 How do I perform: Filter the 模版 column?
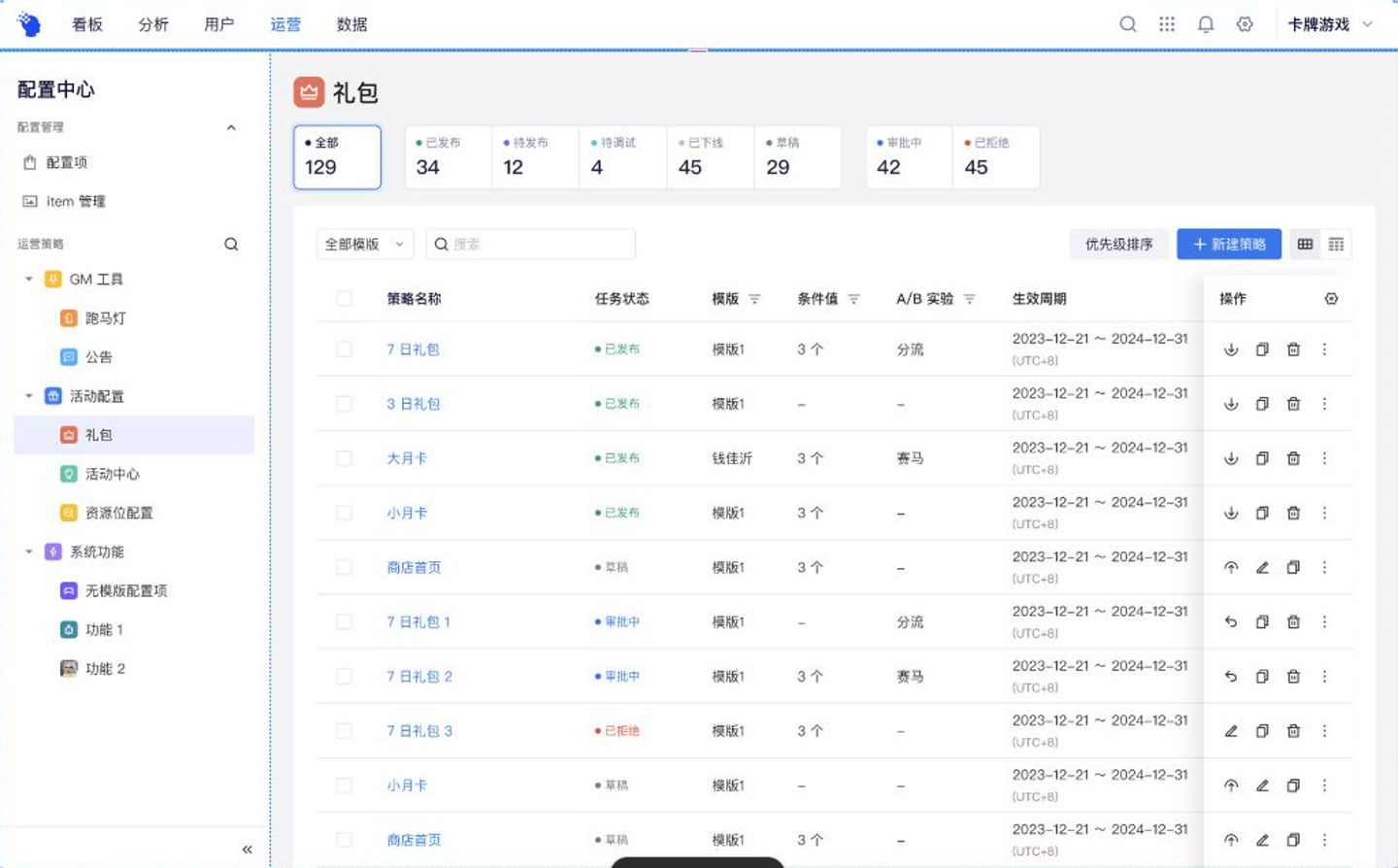[x=754, y=299]
